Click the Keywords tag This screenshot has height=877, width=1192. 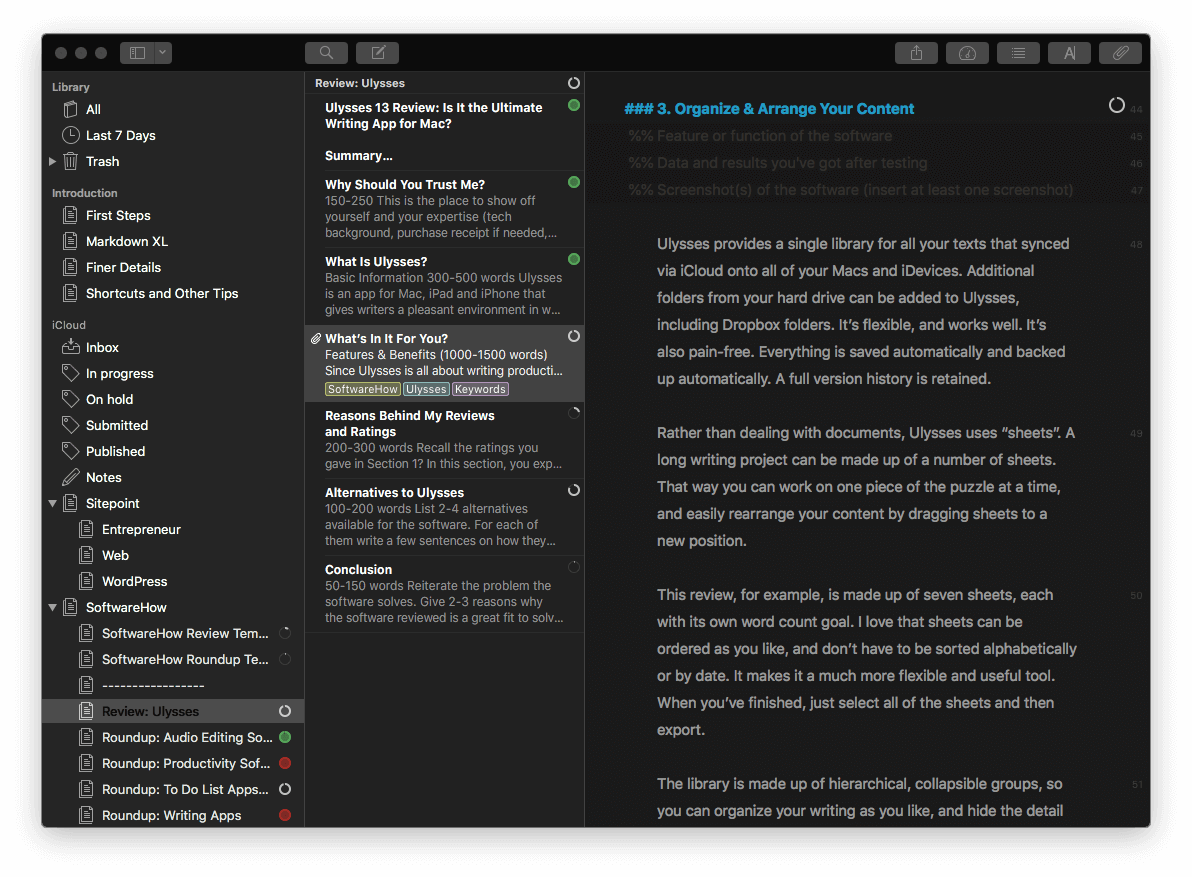coord(480,389)
